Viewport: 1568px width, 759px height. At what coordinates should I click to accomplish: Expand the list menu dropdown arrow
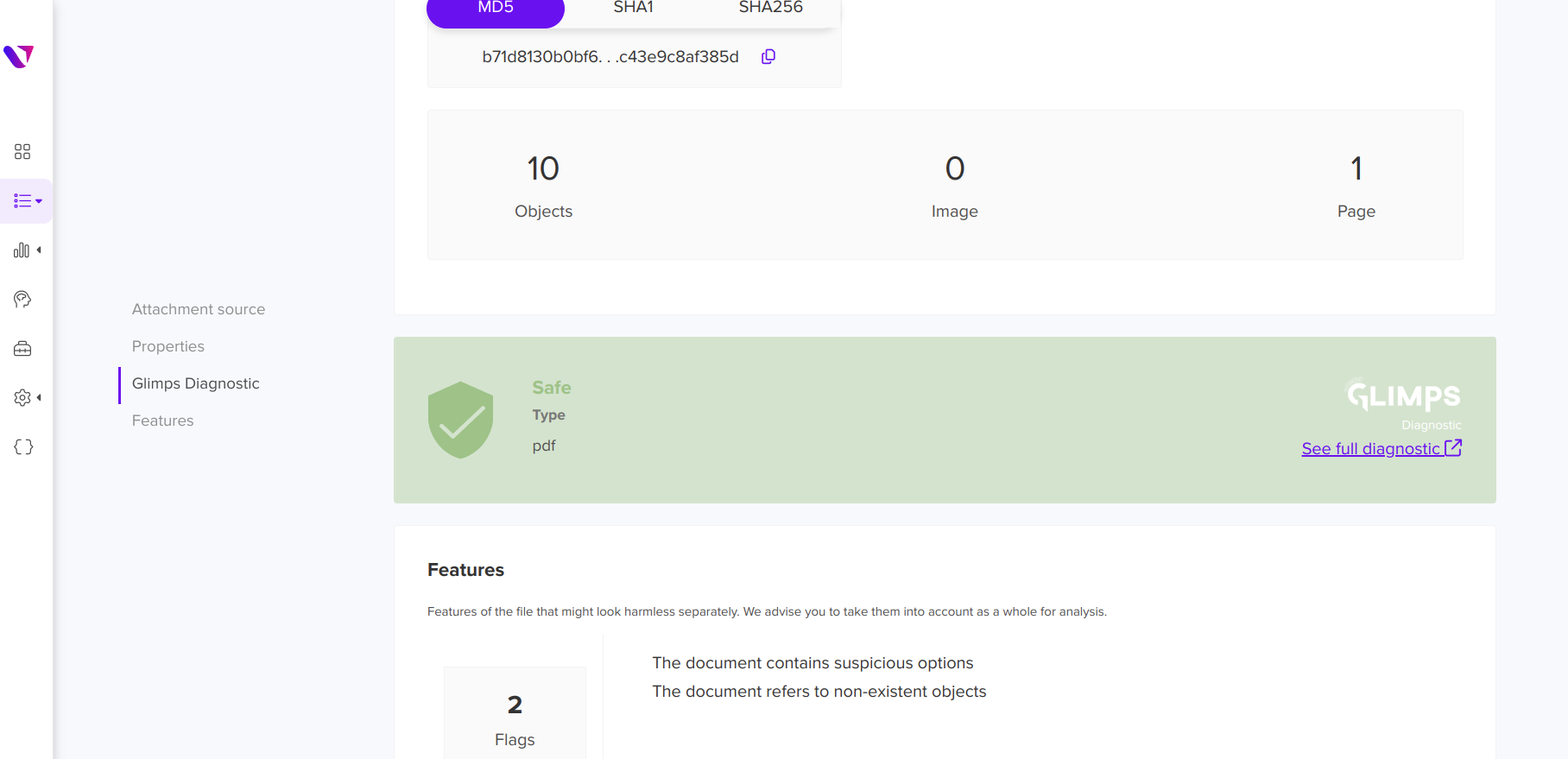point(39,201)
